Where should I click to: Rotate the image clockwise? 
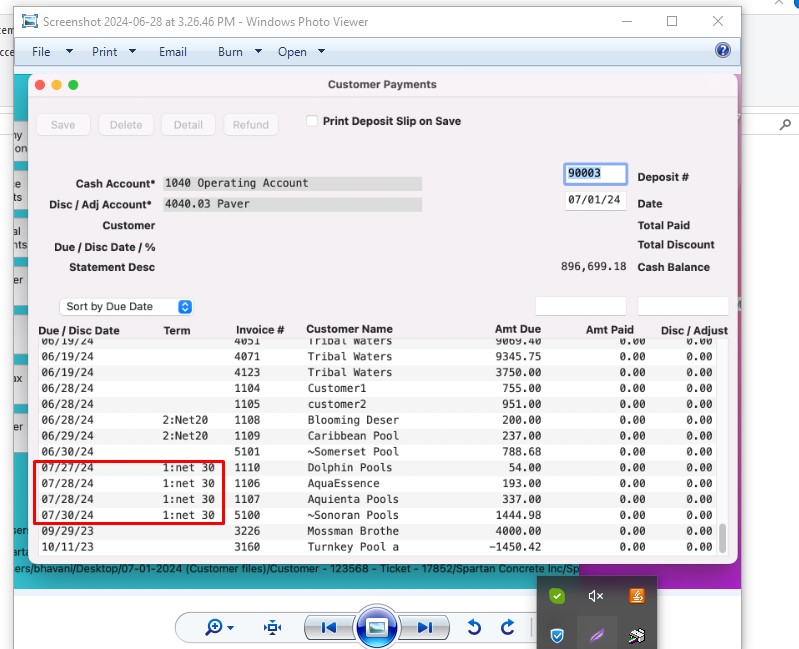click(x=508, y=627)
